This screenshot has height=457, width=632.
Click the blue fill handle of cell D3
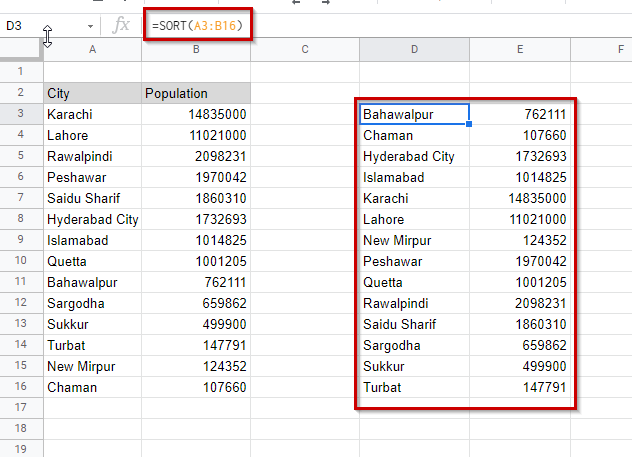469,124
